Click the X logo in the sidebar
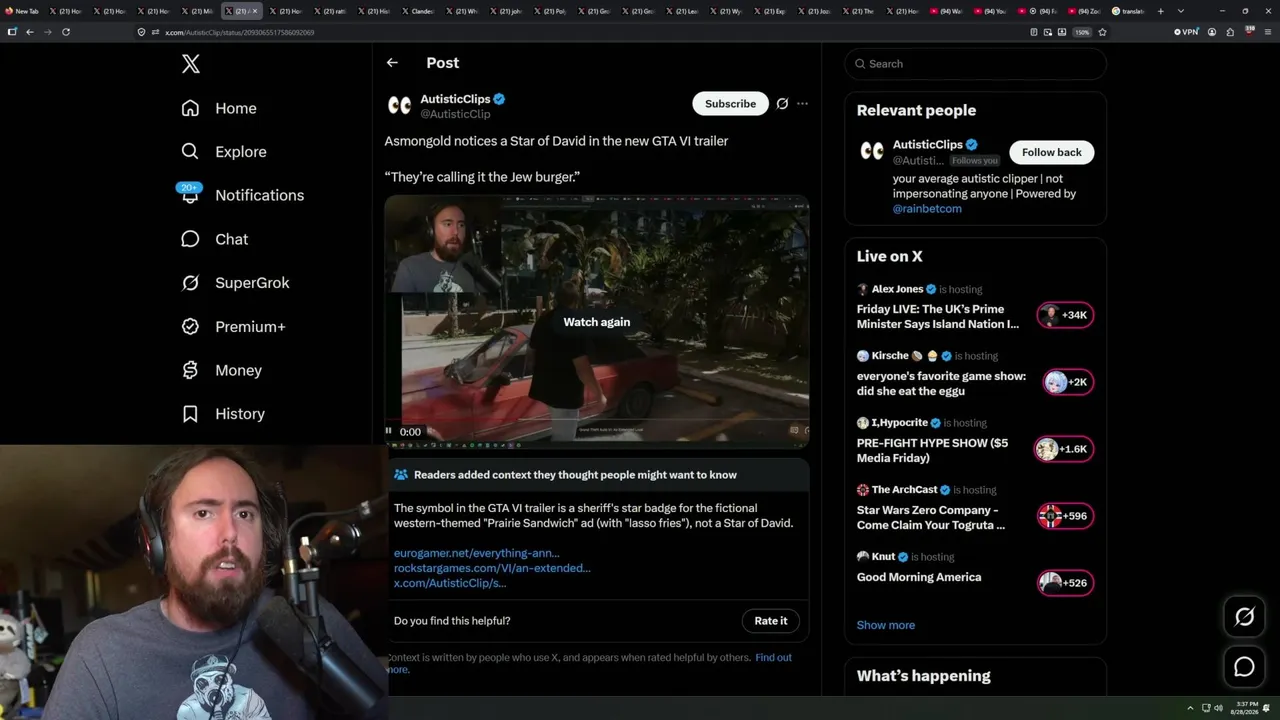 pyautogui.click(x=191, y=64)
